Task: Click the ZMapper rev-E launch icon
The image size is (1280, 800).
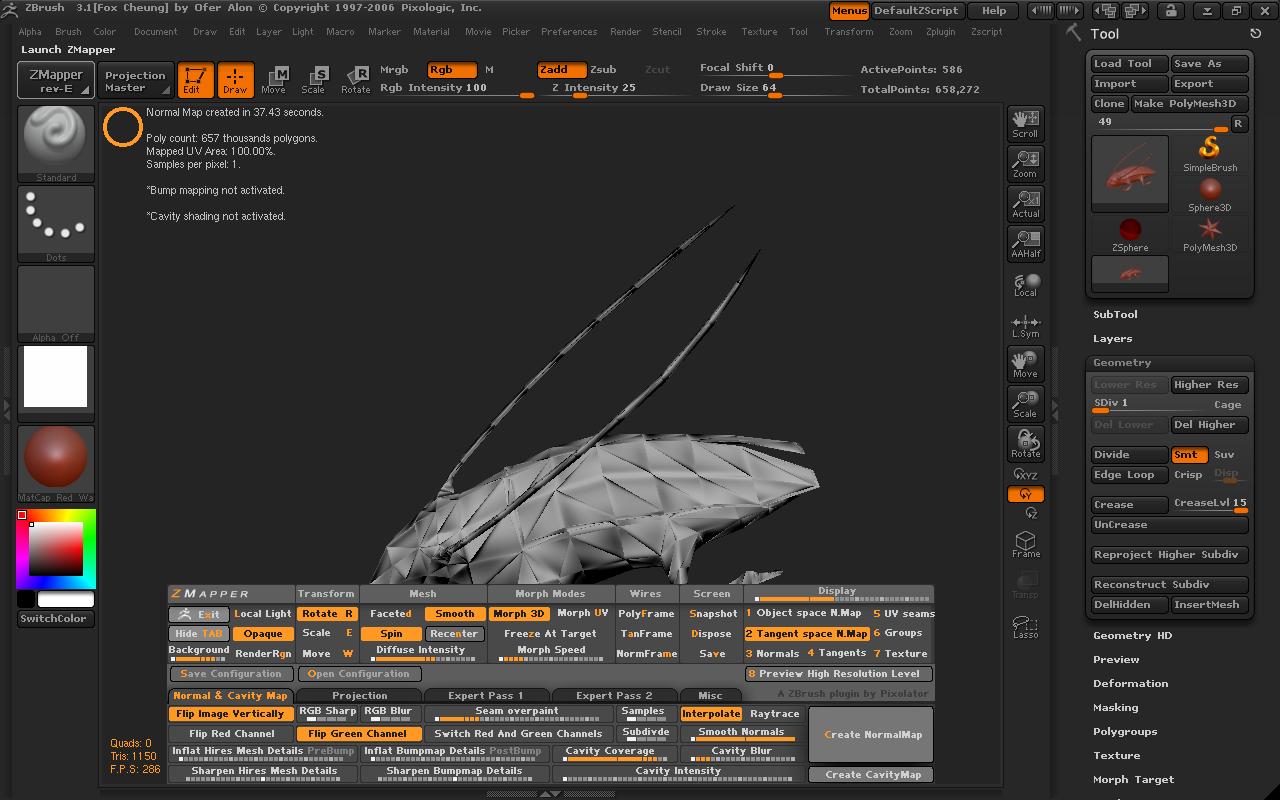Action: tap(56, 80)
